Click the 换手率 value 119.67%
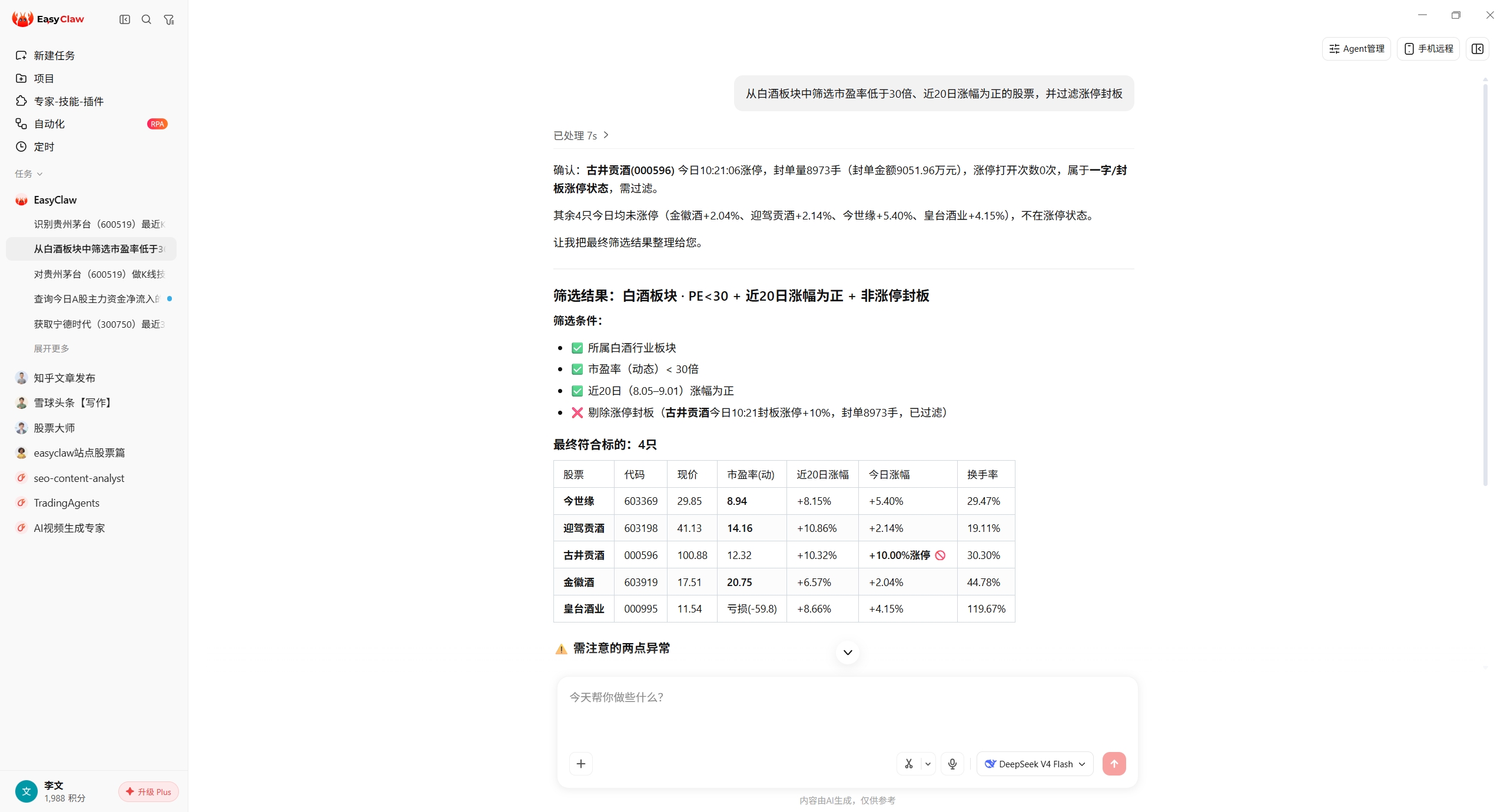Image resolution: width=1507 pixels, height=812 pixels. [x=987, y=608]
